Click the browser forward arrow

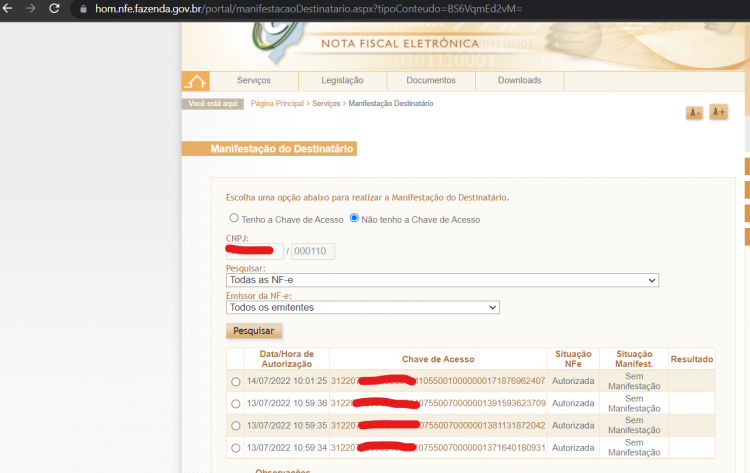pyautogui.click(x=31, y=9)
